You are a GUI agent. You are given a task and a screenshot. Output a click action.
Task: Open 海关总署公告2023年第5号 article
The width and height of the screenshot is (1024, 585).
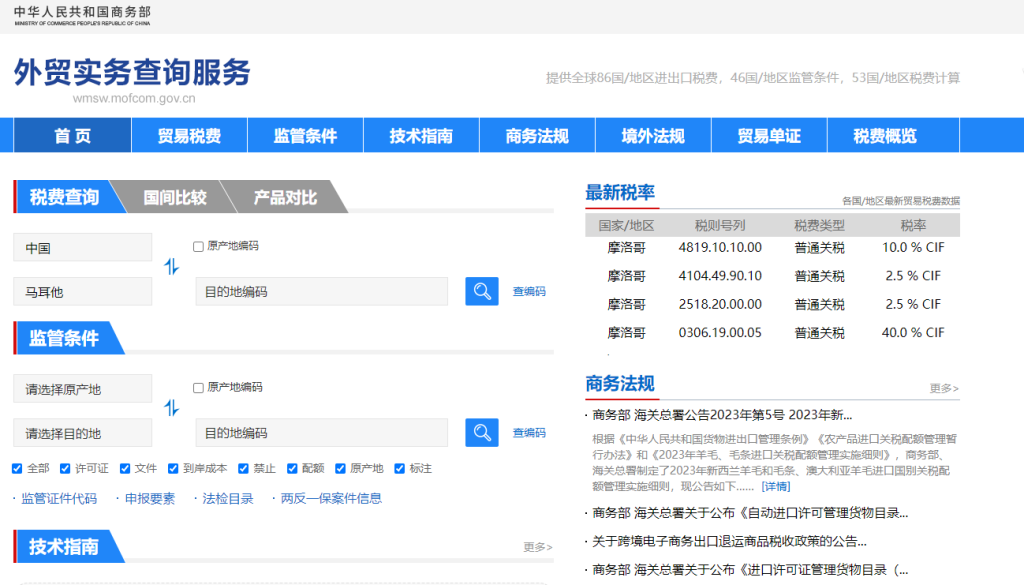[722, 415]
